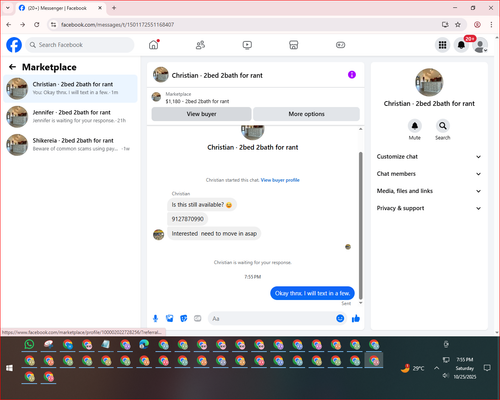Click the browser back arrow
This screenshot has height=400, width=500.
coord(9,25)
